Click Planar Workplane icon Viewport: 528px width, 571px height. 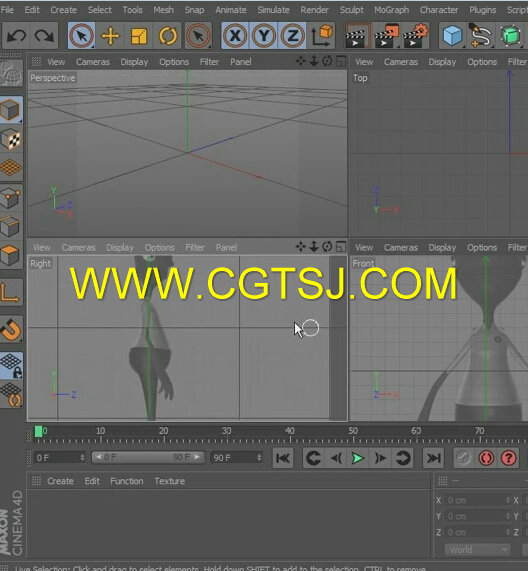click(x=11, y=395)
